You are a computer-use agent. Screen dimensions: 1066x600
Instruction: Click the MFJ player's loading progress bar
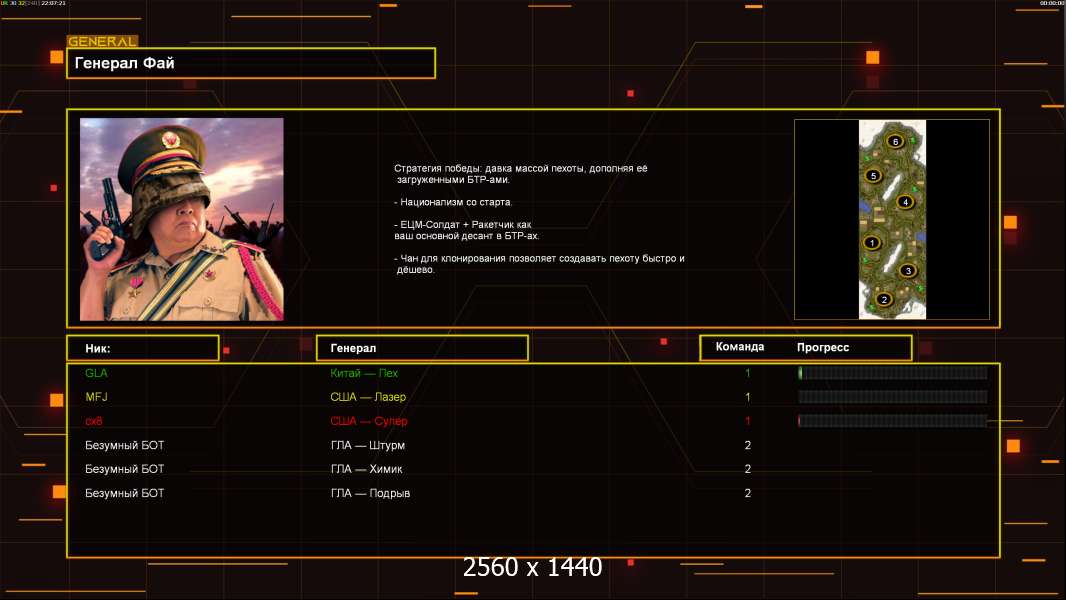[892, 397]
